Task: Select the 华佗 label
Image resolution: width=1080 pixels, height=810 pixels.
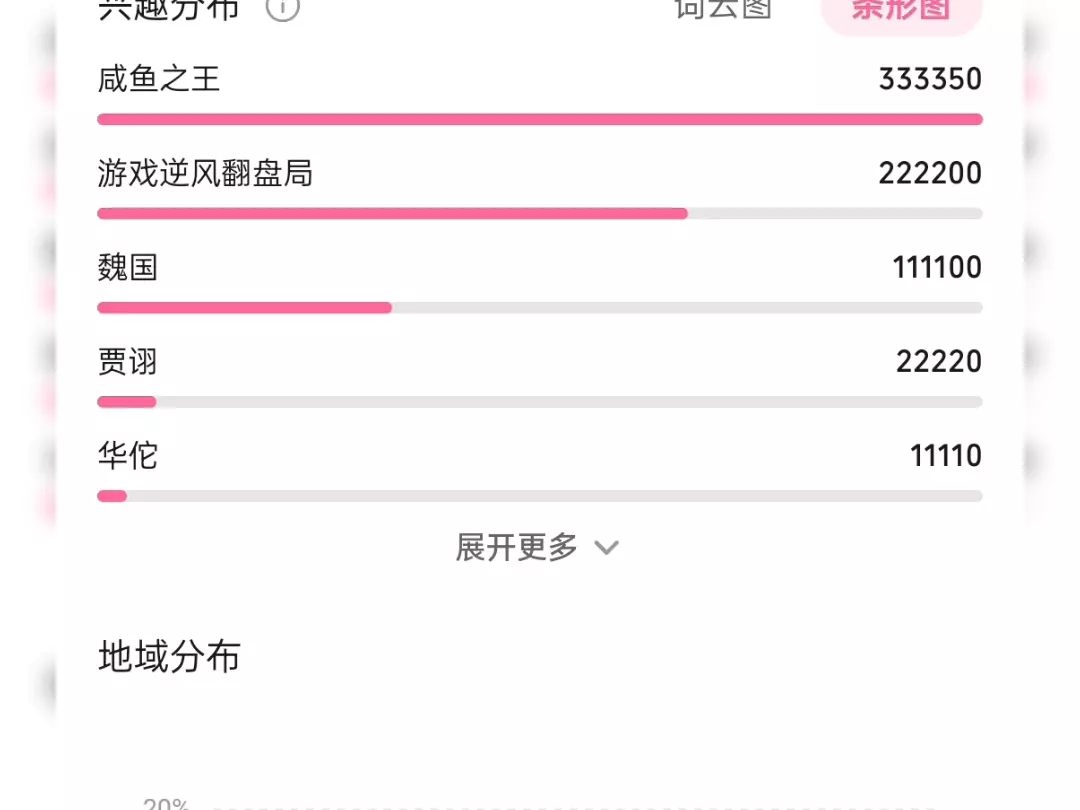Action: [x=127, y=456]
